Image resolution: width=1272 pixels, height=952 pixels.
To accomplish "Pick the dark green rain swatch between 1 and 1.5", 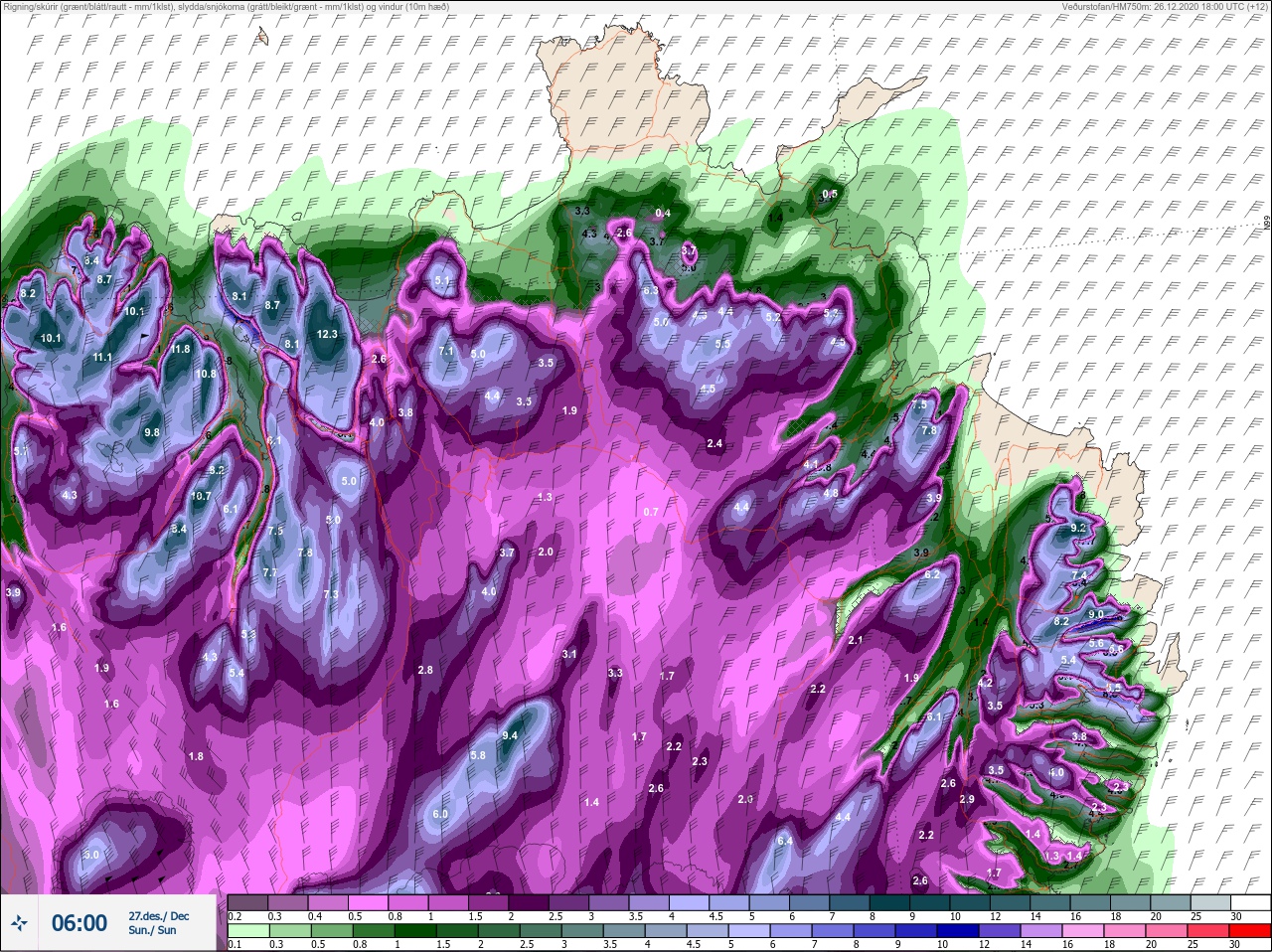I will [414, 930].
